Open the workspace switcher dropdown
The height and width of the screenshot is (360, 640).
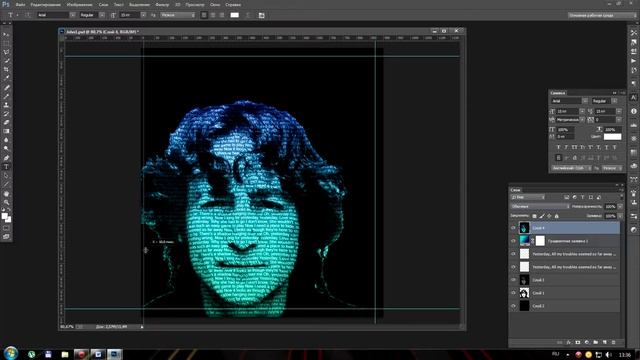tap(602, 15)
